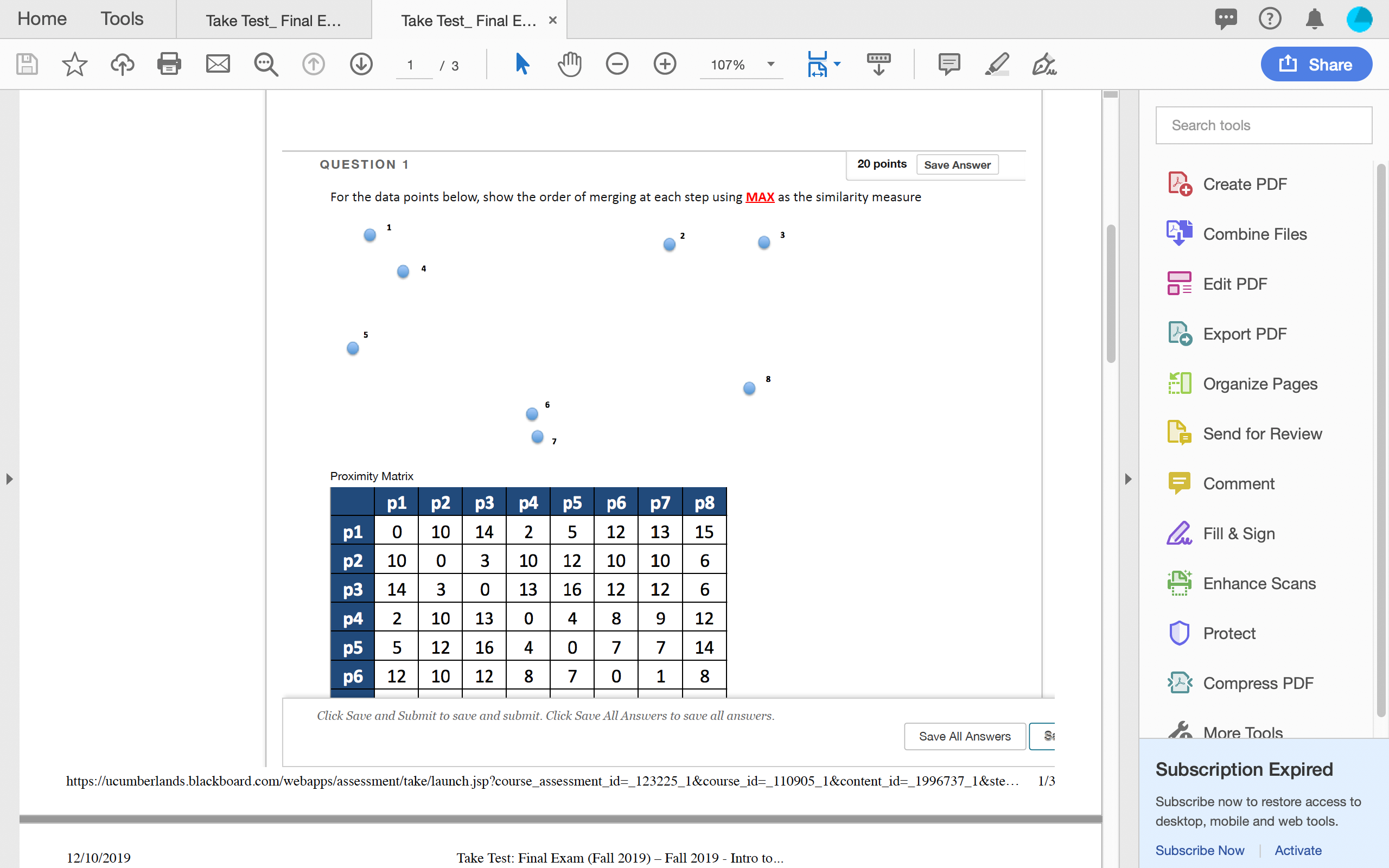The image size is (1389, 868).
Task: Switch to the Home tab
Action: coord(42,19)
